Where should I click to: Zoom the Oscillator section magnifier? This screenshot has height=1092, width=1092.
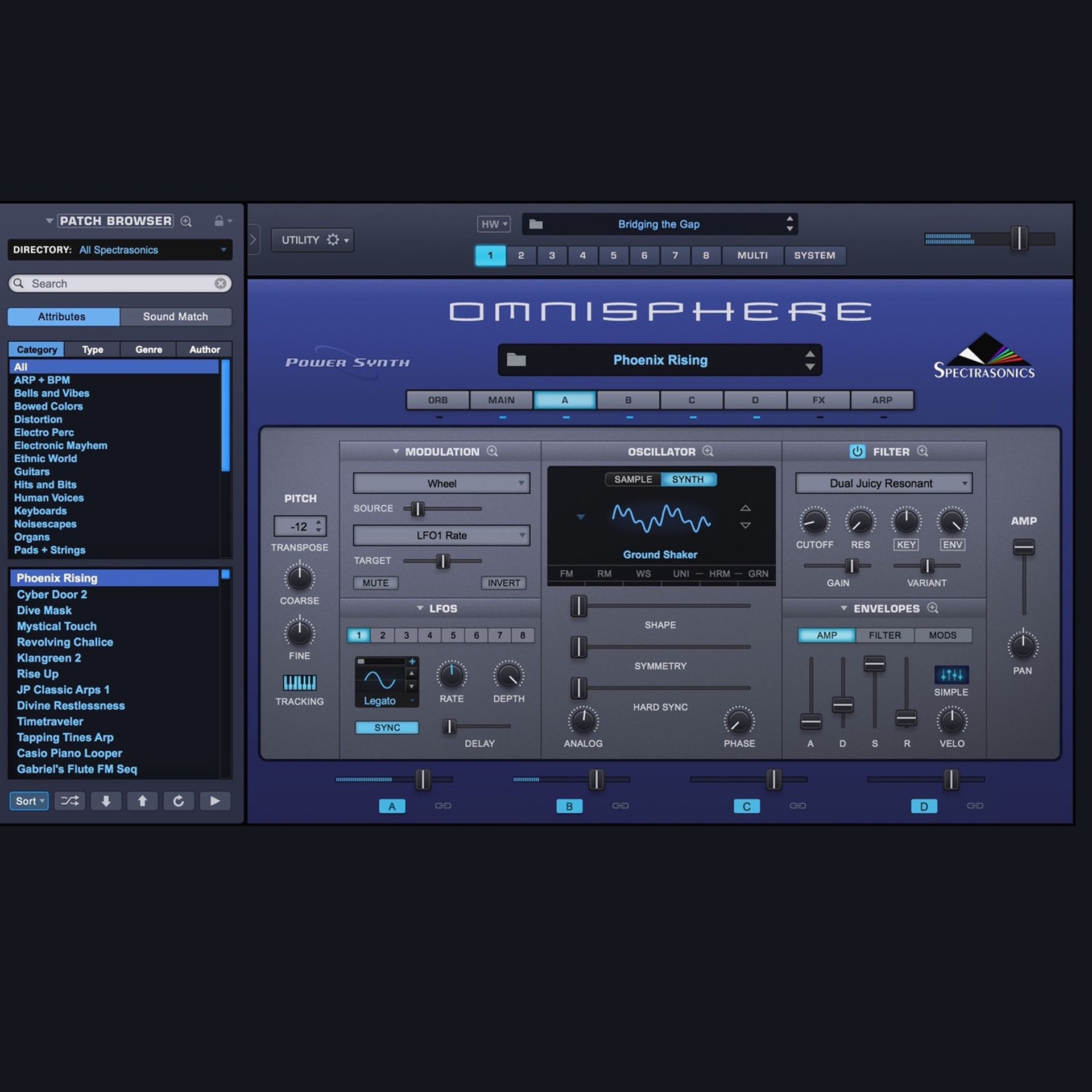coord(708,451)
